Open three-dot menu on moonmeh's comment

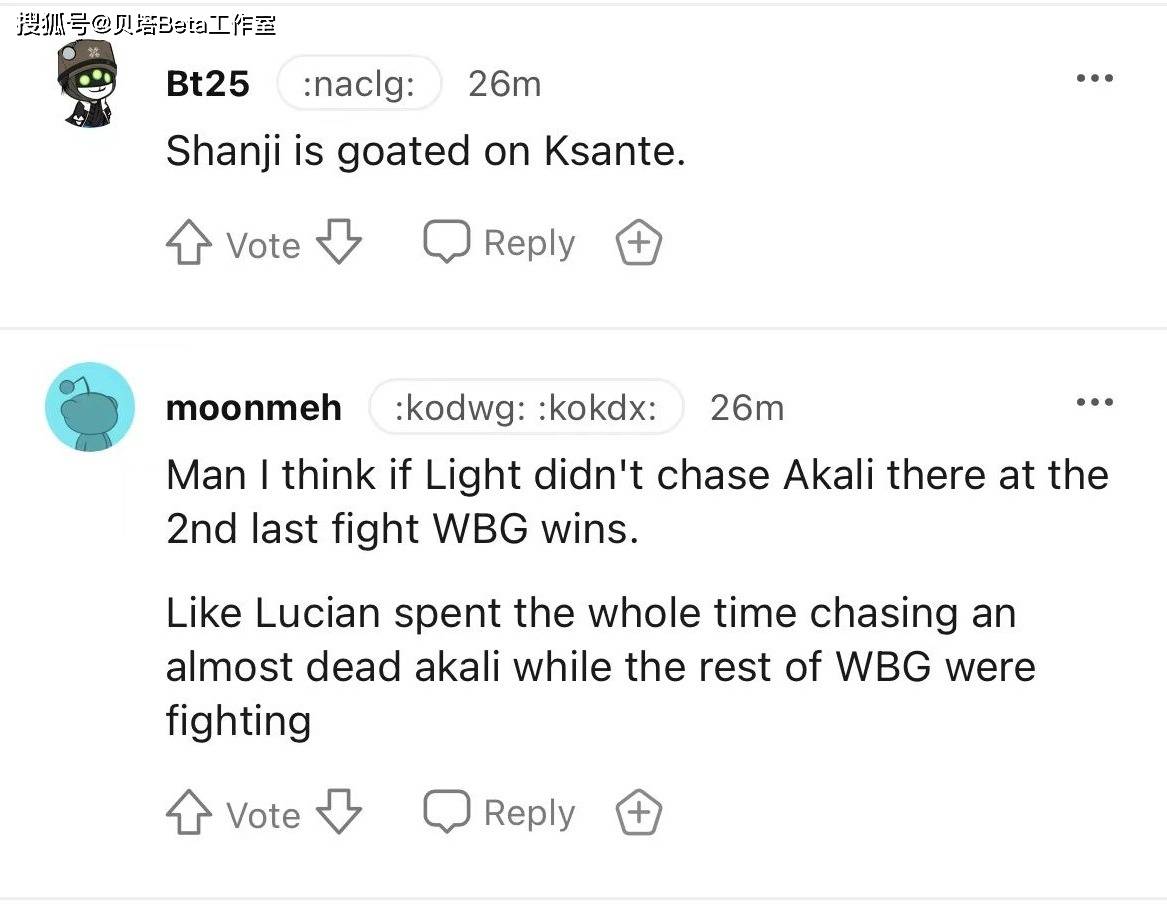[1095, 402]
